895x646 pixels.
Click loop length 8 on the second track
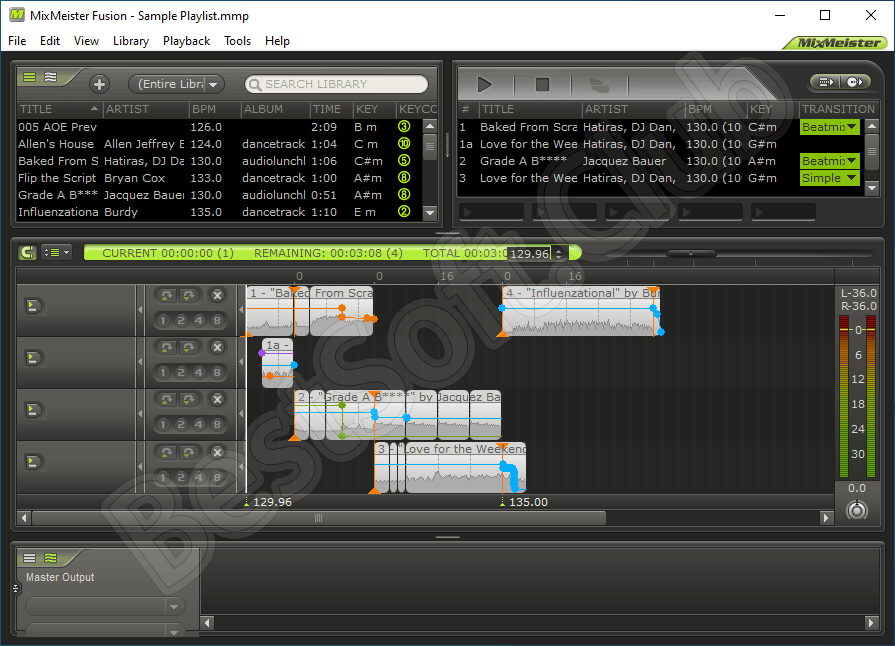(217, 372)
